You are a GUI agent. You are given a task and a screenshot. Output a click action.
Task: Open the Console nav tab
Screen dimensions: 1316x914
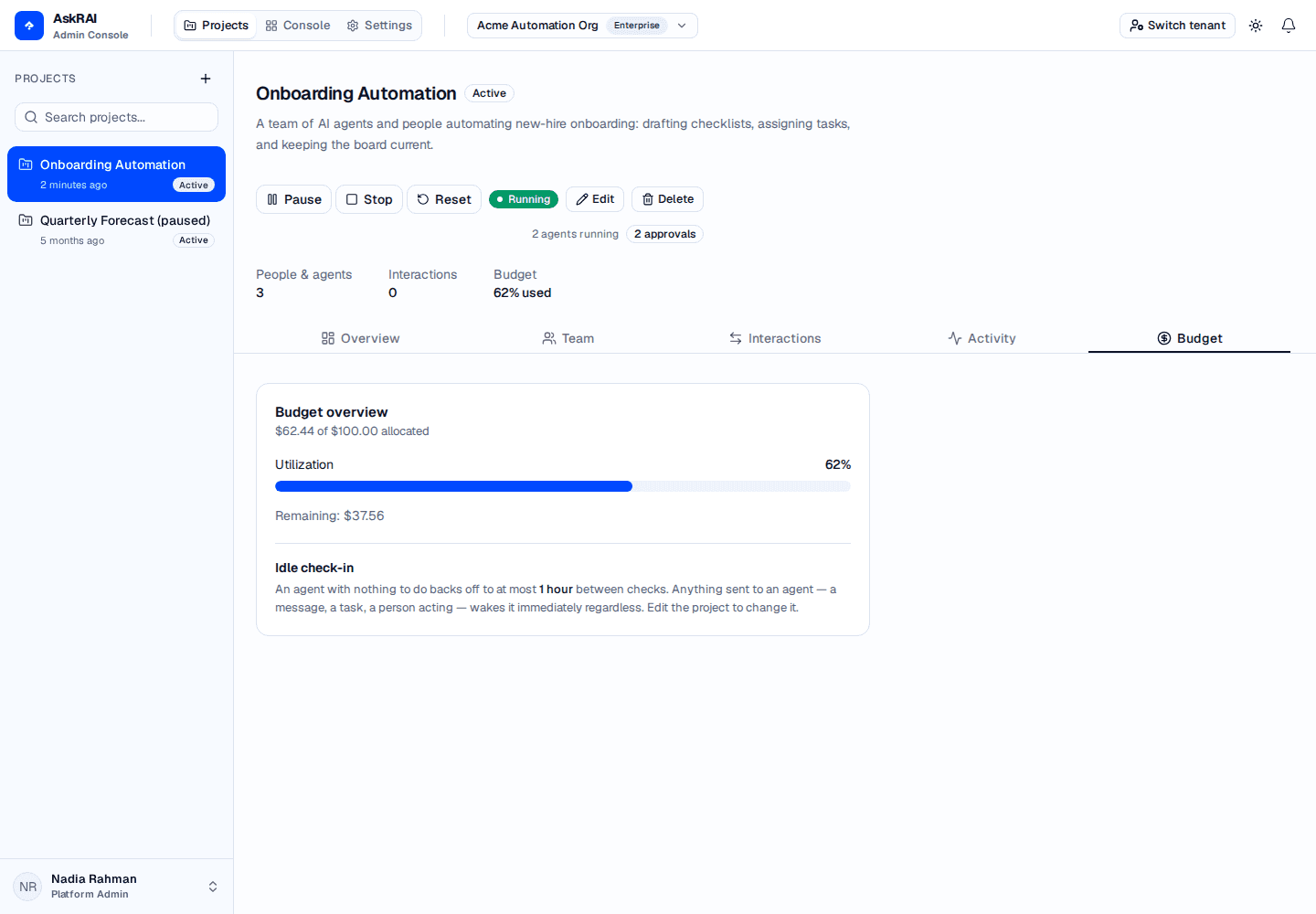(298, 26)
